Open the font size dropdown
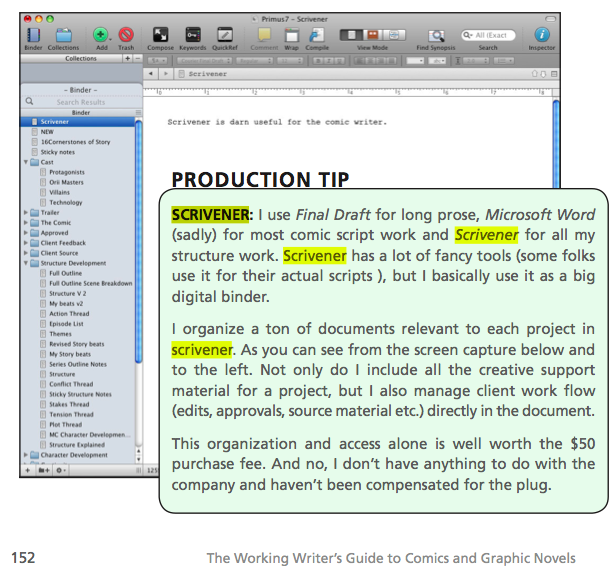This screenshot has height=576, width=615. (290, 61)
